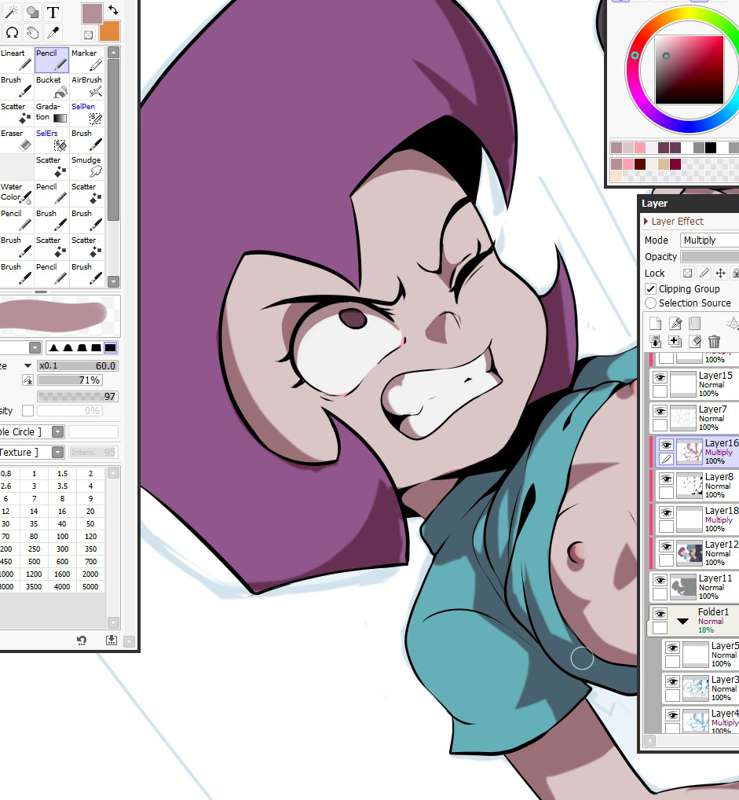Click the save brush settings icon

coord(111,640)
